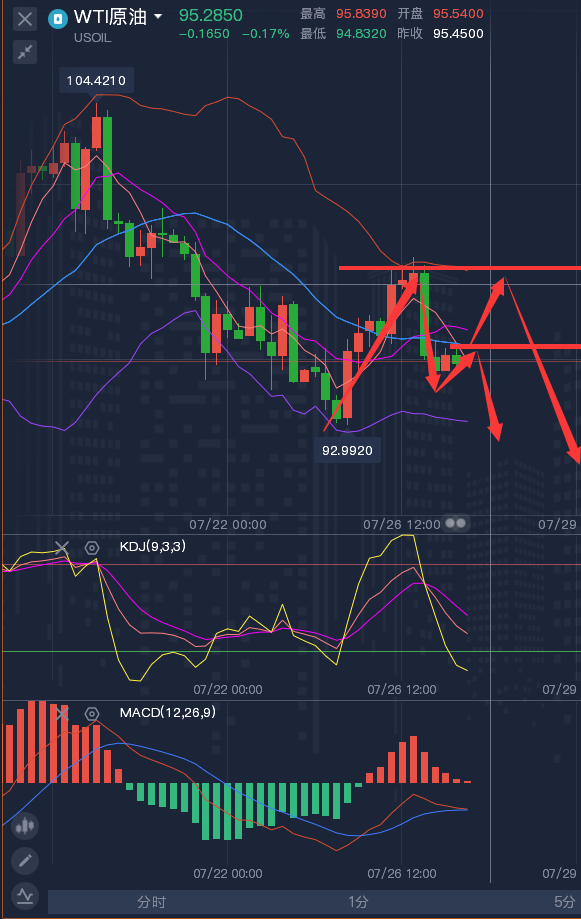This screenshot has width=581, height=919.
Task: Switch to the 5分 timeframe tab
Action: pyautogui.click(x=564, y=902)
